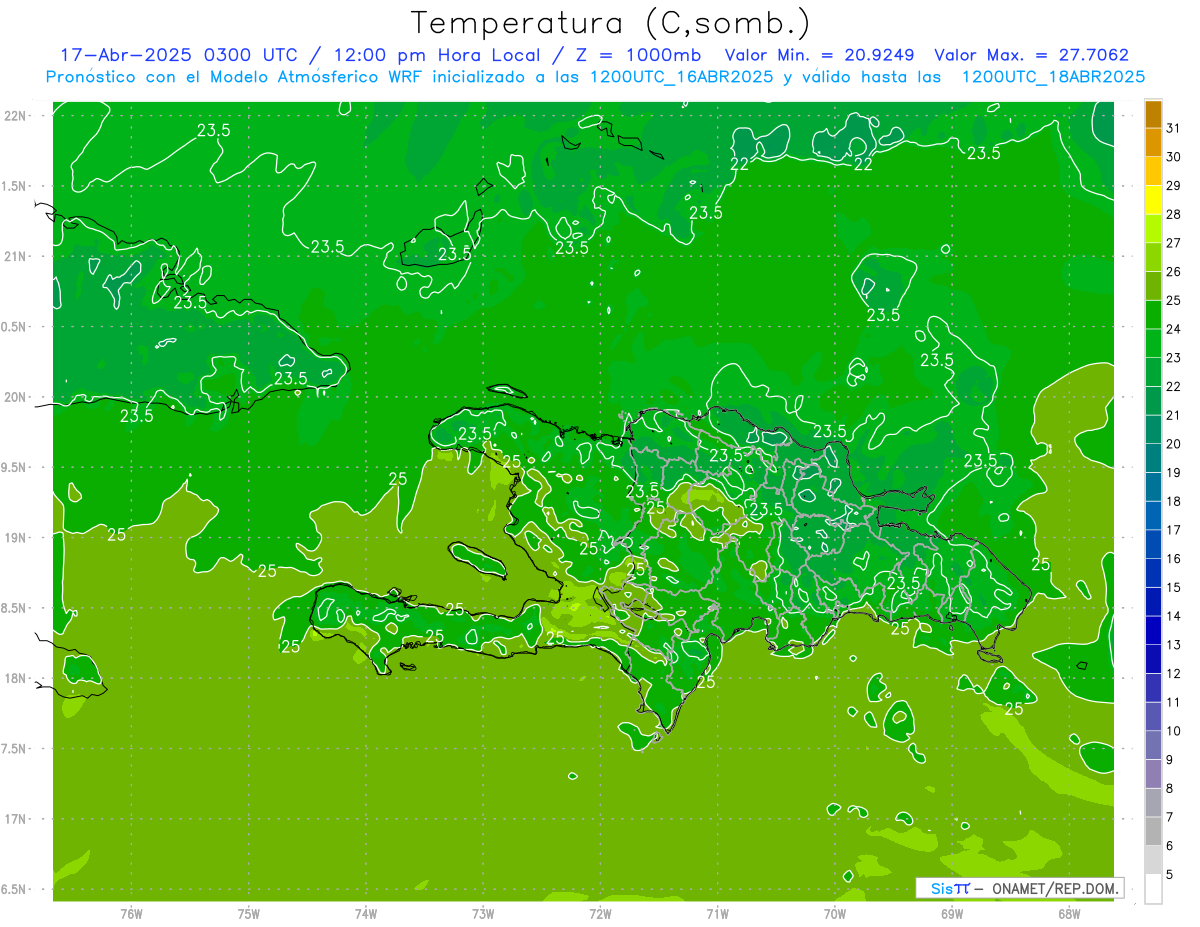The image size is (1200, 927).
Task: Click the "68W" longitude label
Action: pos(1069,913)
